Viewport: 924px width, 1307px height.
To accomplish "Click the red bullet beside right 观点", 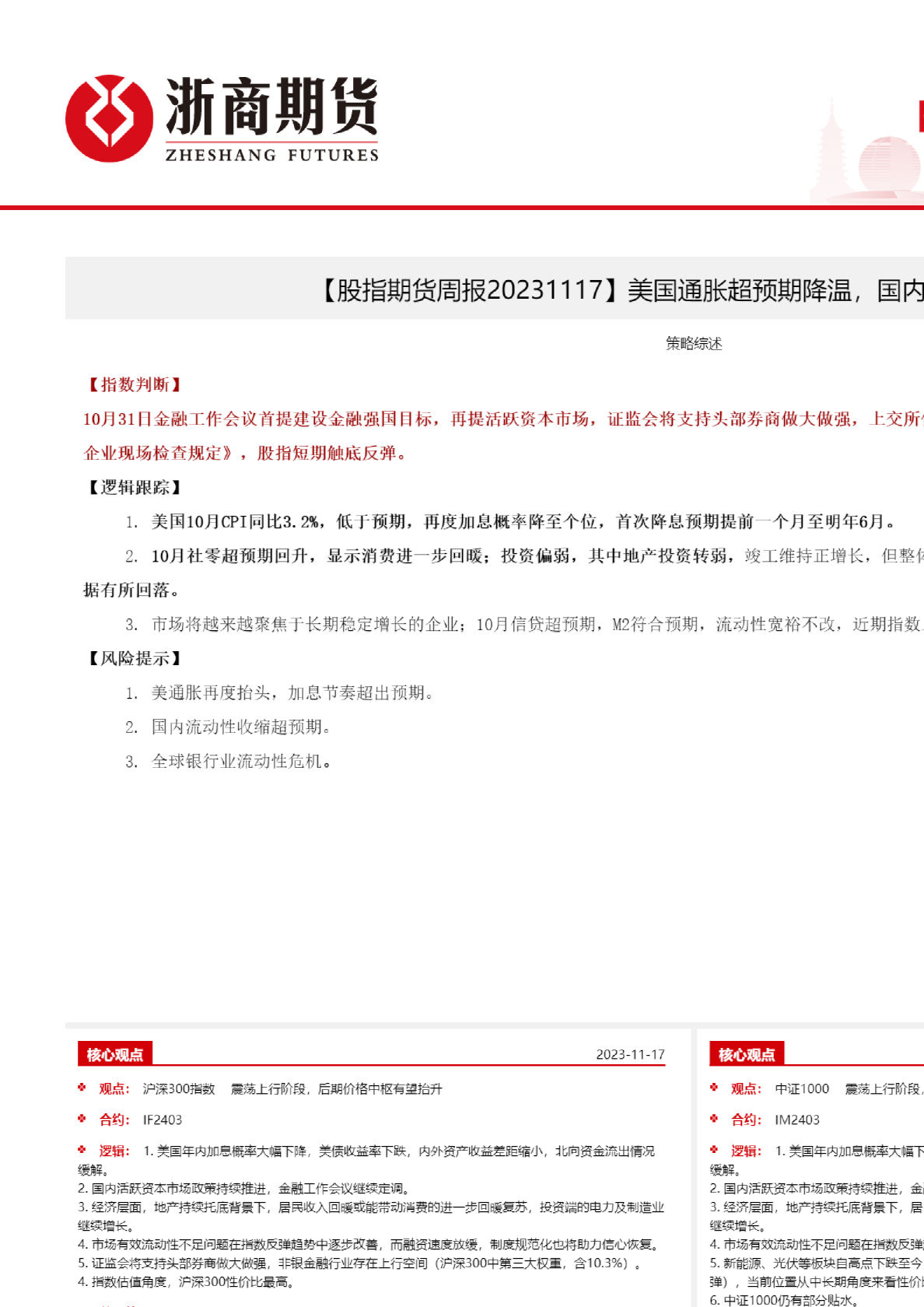I will (714, 1088).
